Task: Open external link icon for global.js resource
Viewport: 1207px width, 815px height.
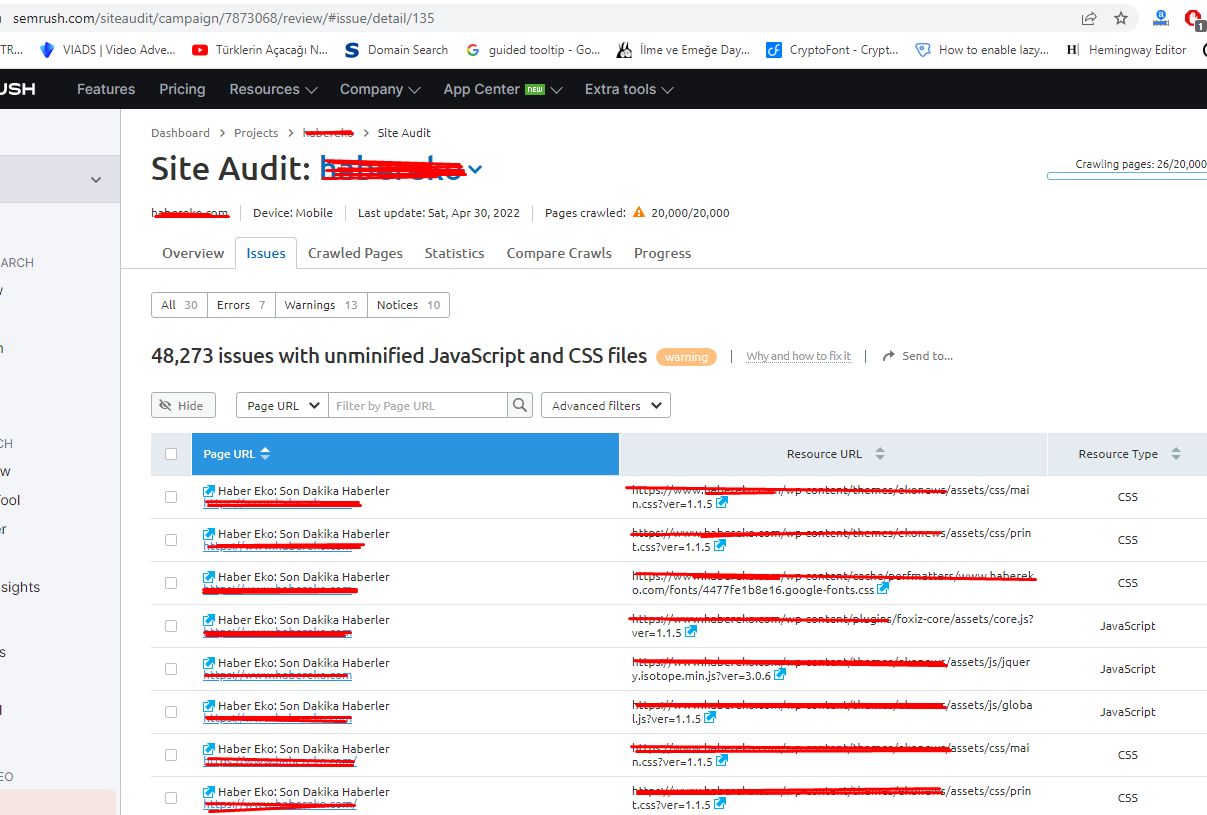Action: click(x=710, y=718)
